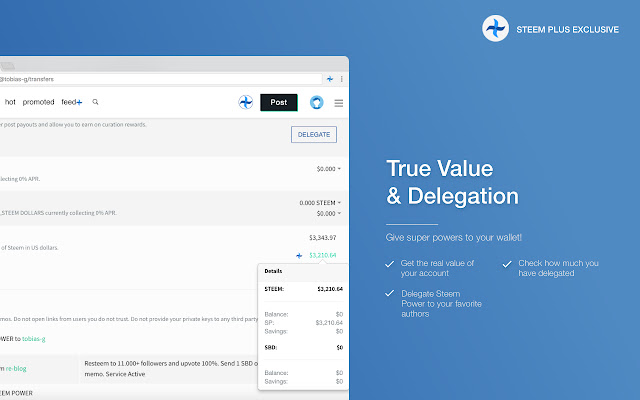
Task: Click the Post button
Action: pos(279,102)
